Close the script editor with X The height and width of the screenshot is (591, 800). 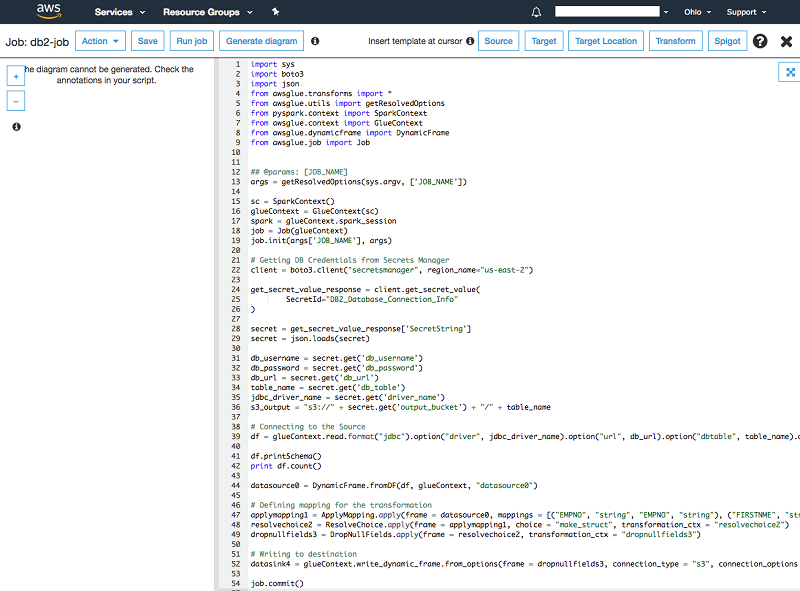point(786,41)
